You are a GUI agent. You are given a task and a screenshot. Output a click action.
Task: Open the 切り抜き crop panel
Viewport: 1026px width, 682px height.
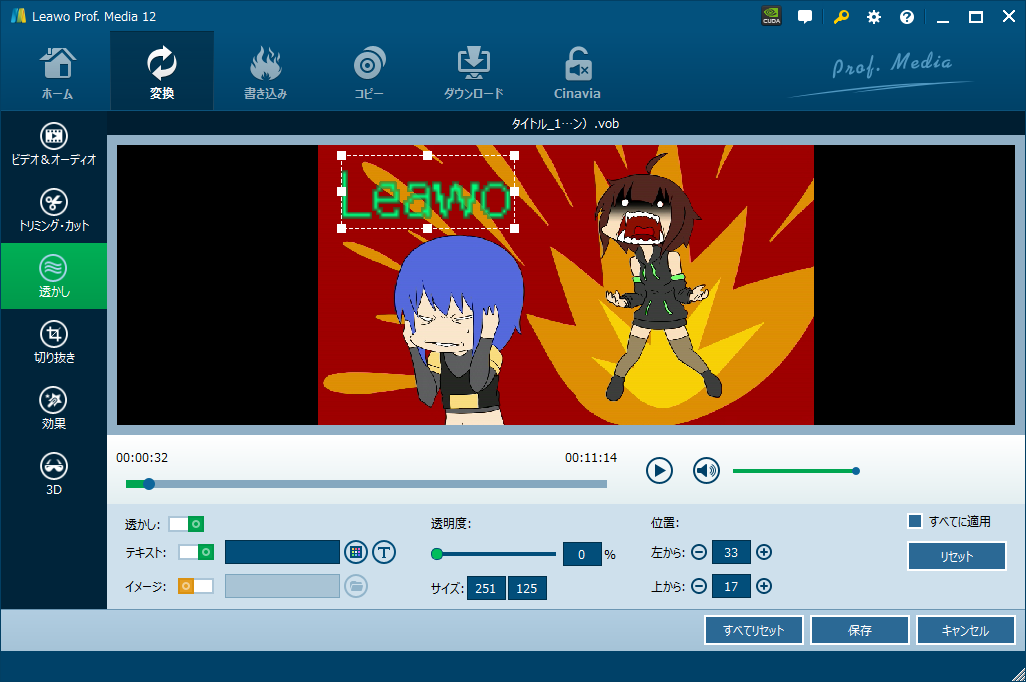(54, 343)
